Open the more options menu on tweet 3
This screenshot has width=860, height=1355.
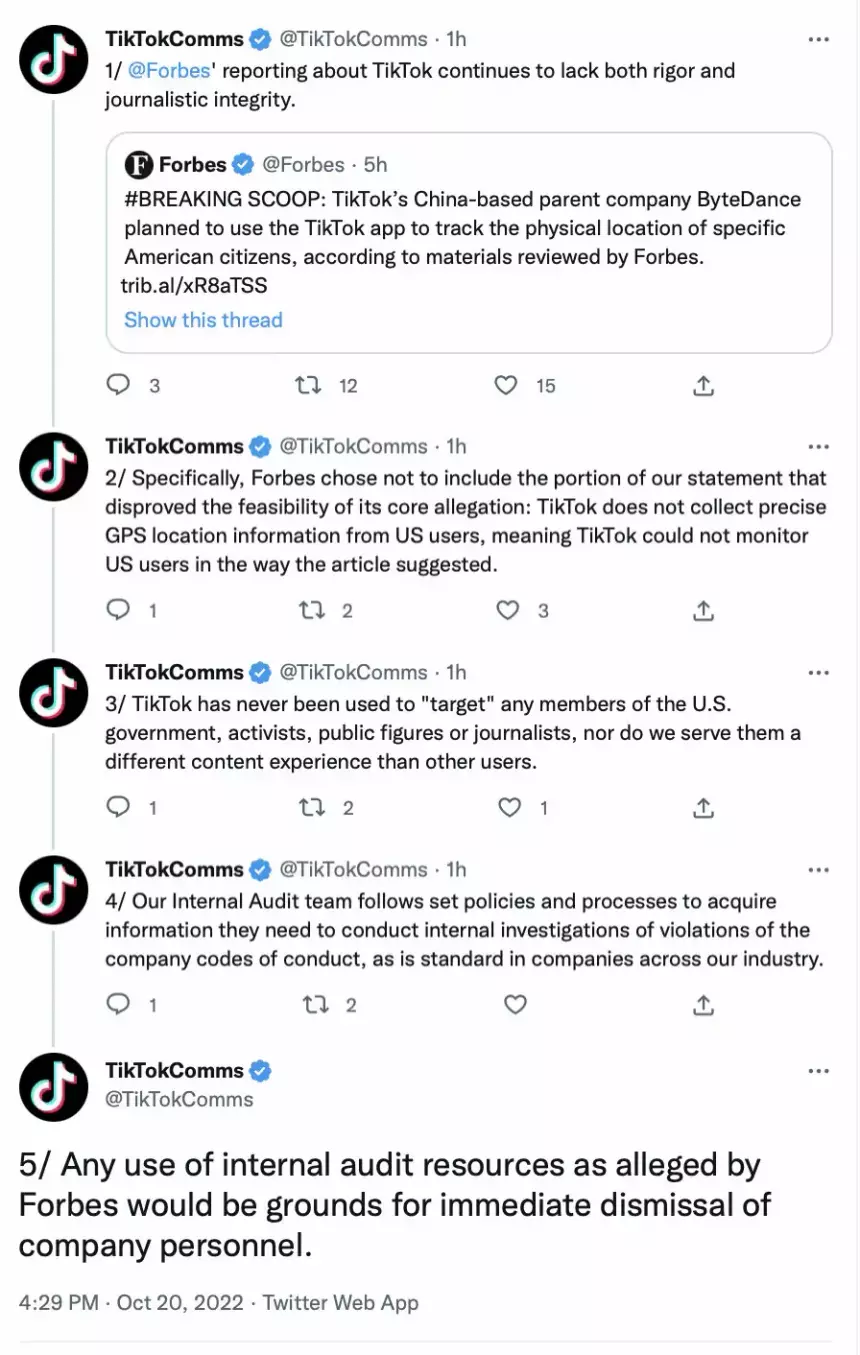point(819,671)
